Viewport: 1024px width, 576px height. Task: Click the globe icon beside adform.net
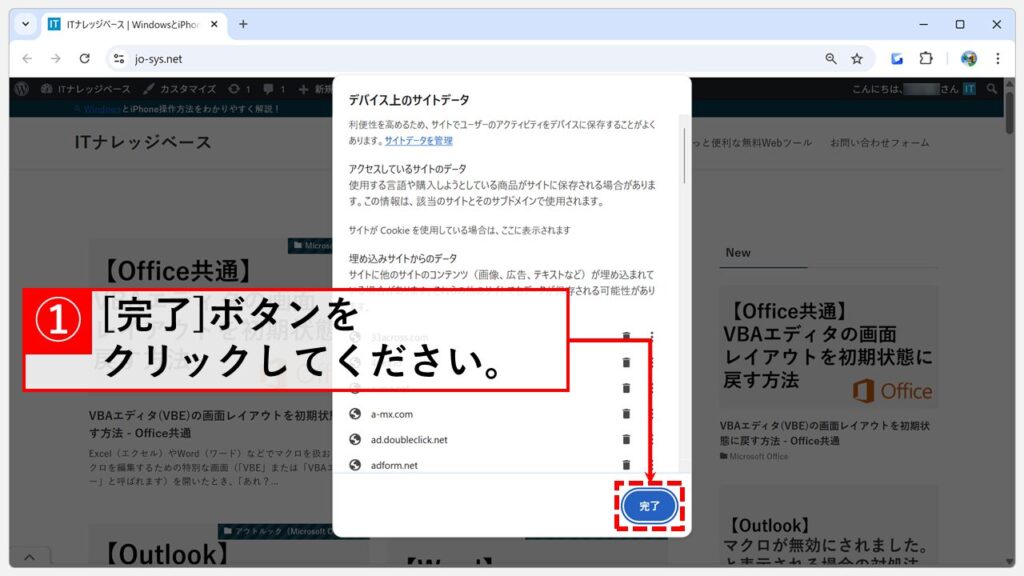(355, 465)
